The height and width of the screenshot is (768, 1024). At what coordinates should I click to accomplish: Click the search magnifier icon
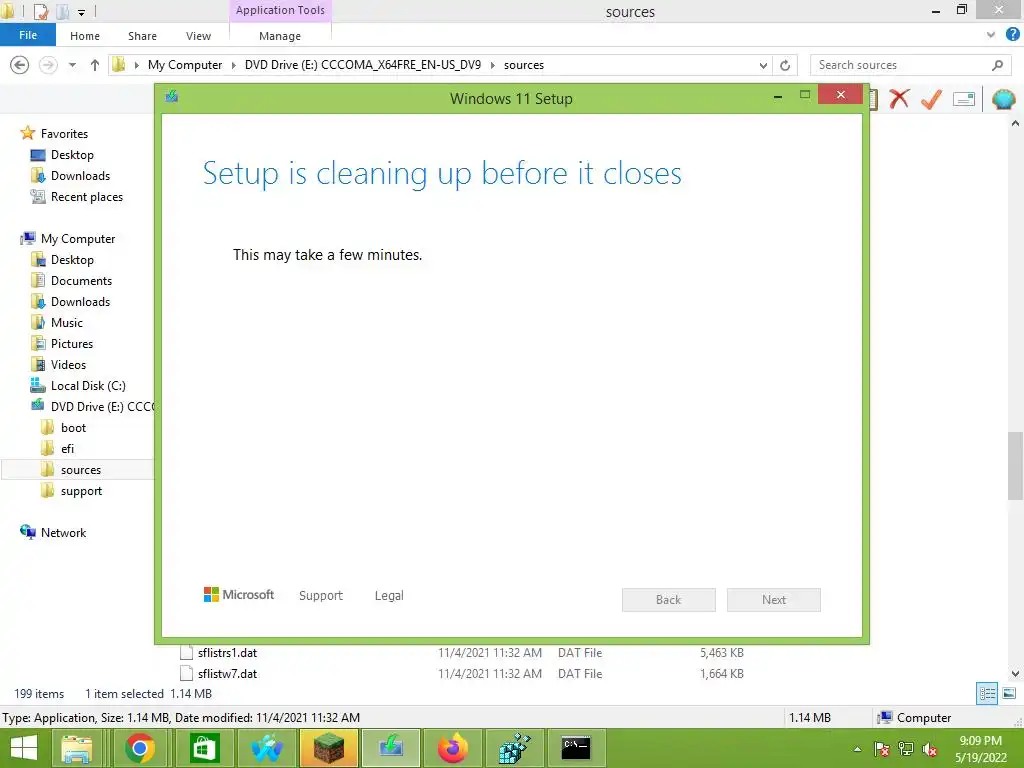[x=997, y=65]
